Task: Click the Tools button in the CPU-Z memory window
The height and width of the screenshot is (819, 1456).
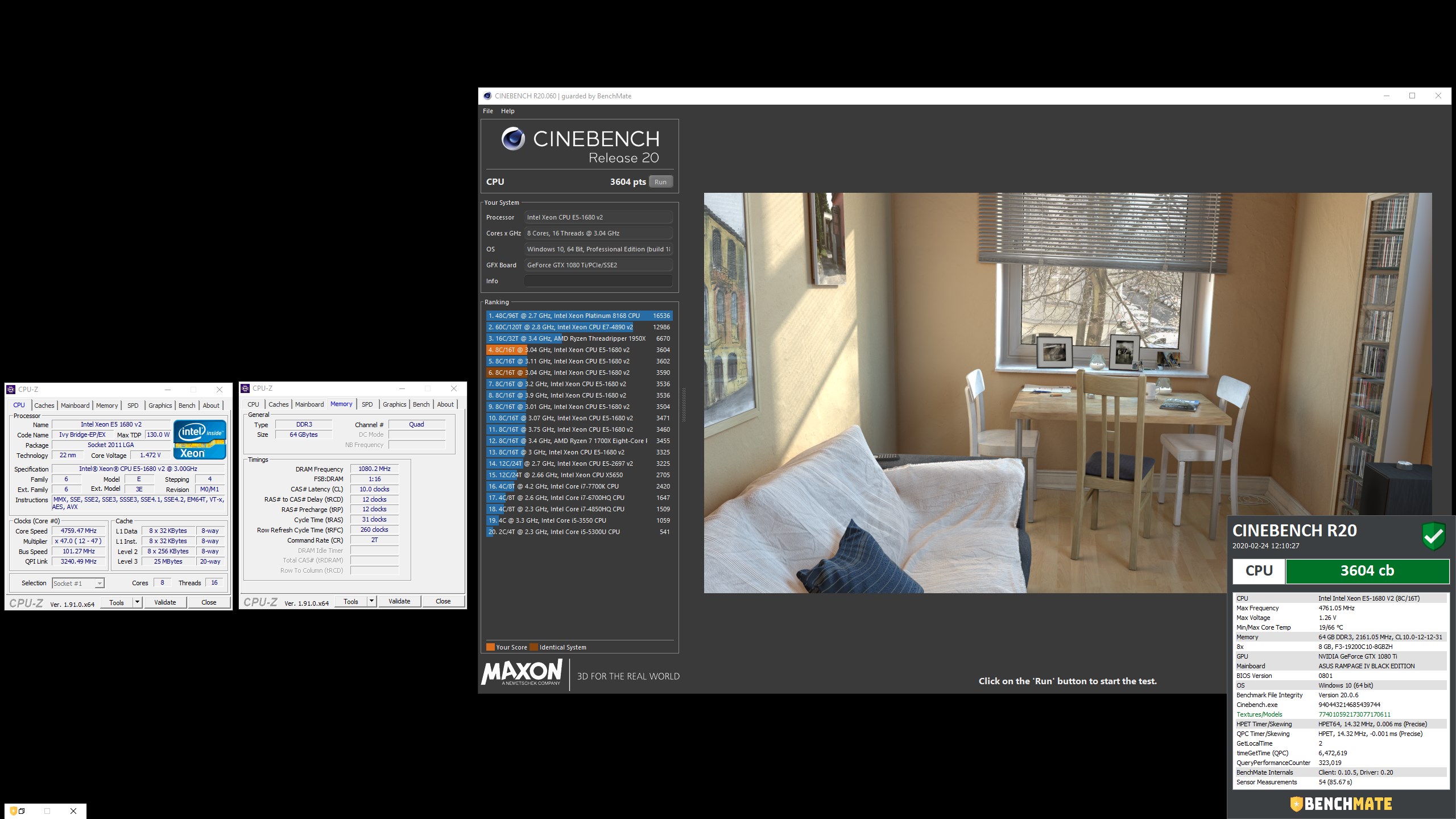Action: click(x=351, y=601)
